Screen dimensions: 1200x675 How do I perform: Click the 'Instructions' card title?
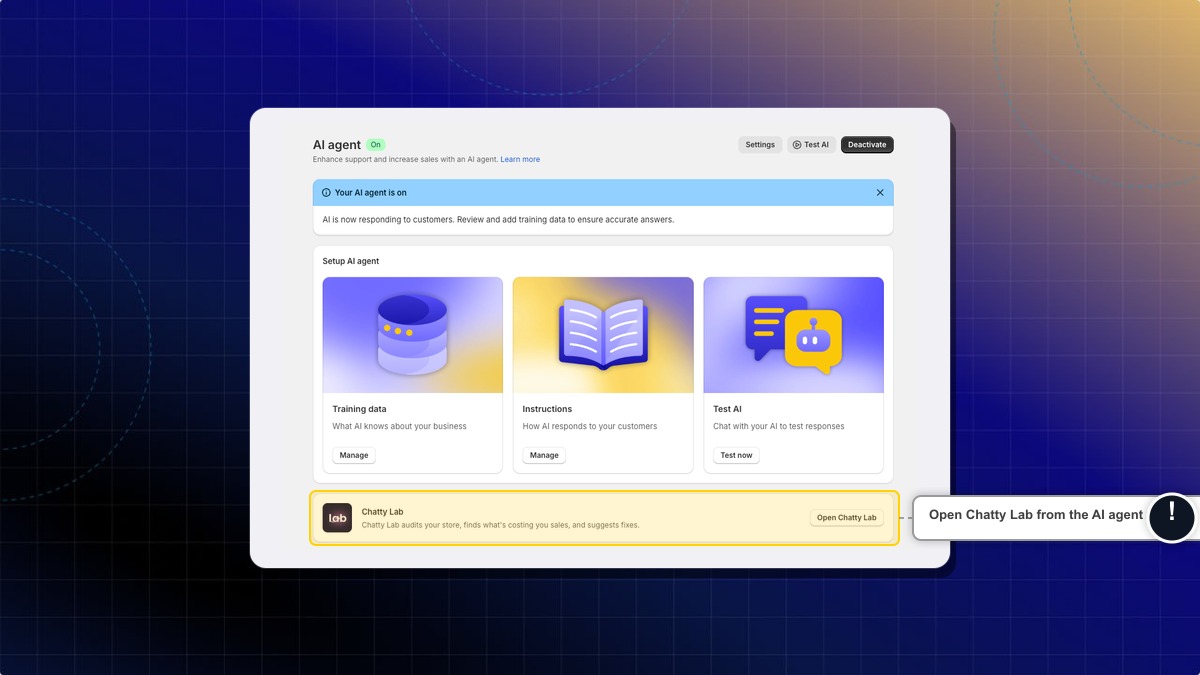coord(547,409)
